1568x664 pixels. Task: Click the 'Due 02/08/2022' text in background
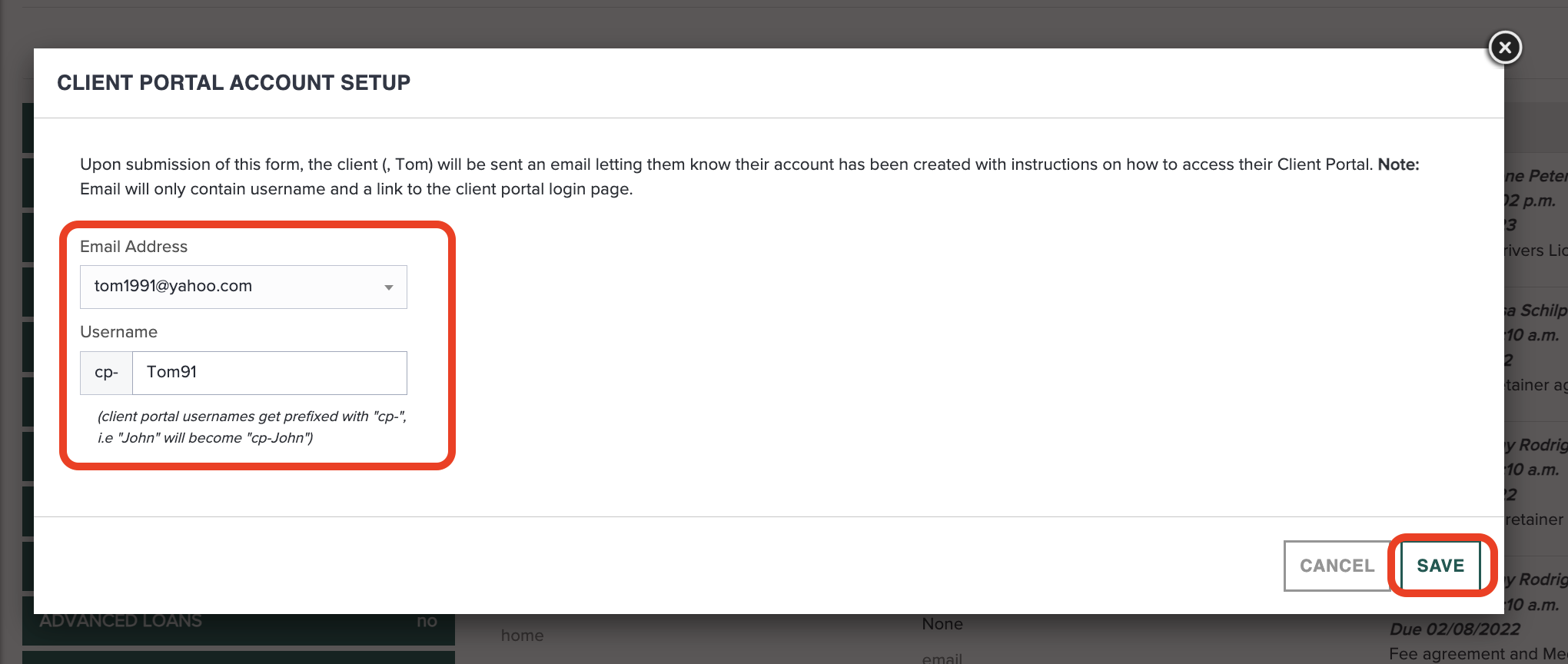(x=1455, y=629)
